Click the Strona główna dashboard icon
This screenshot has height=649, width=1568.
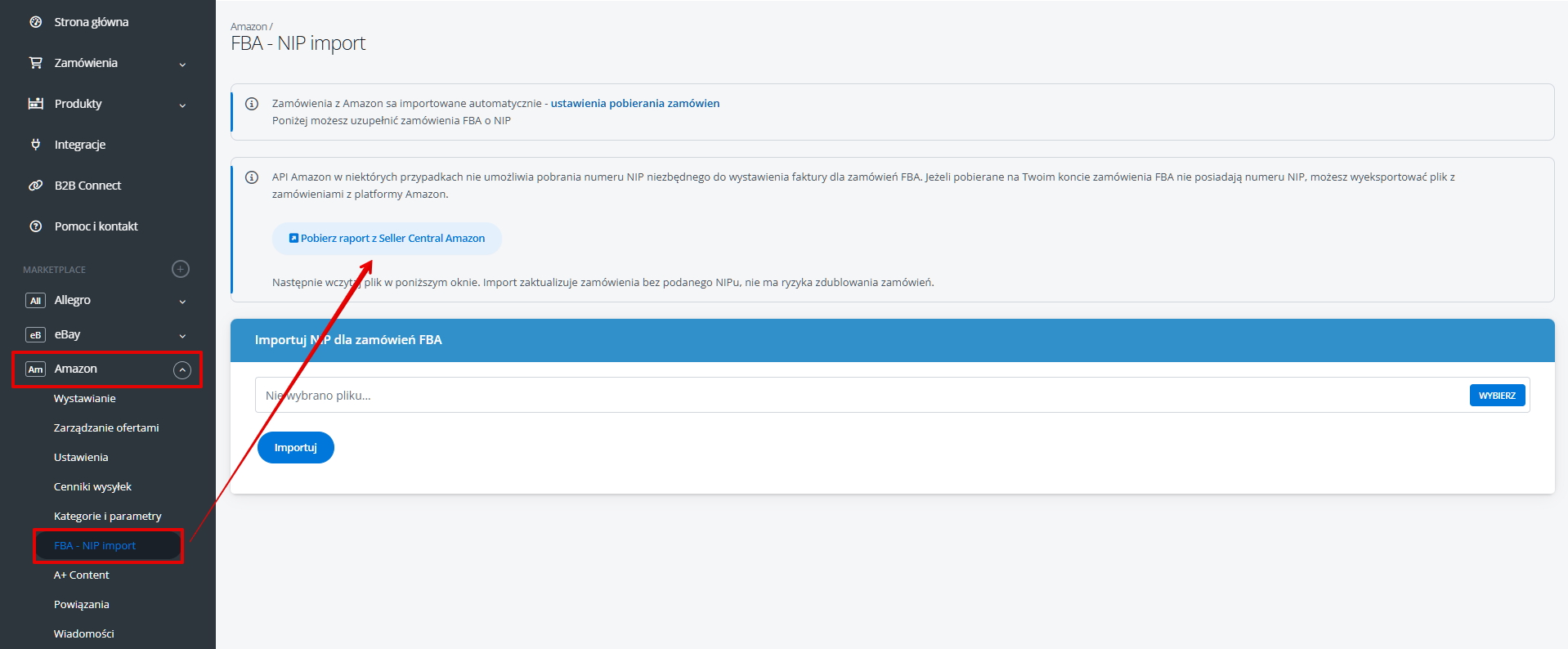36,22
